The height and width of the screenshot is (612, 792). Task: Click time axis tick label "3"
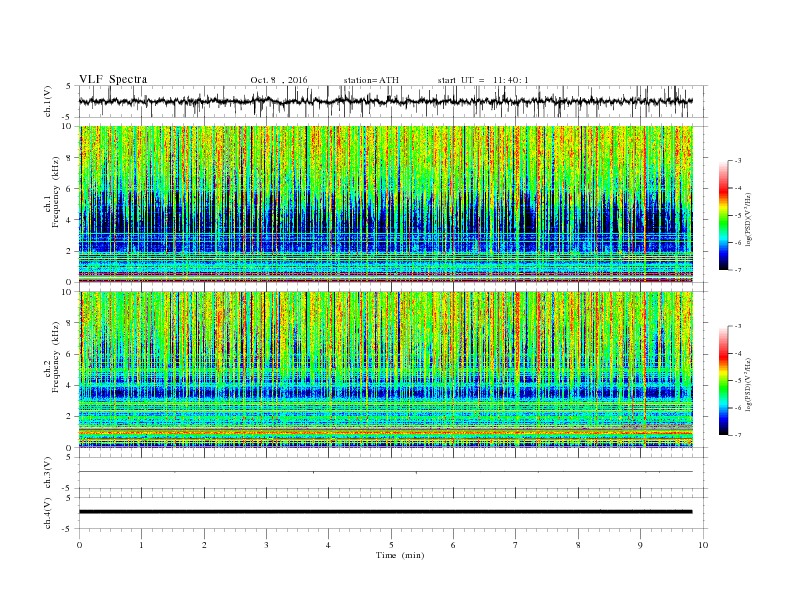267,545
